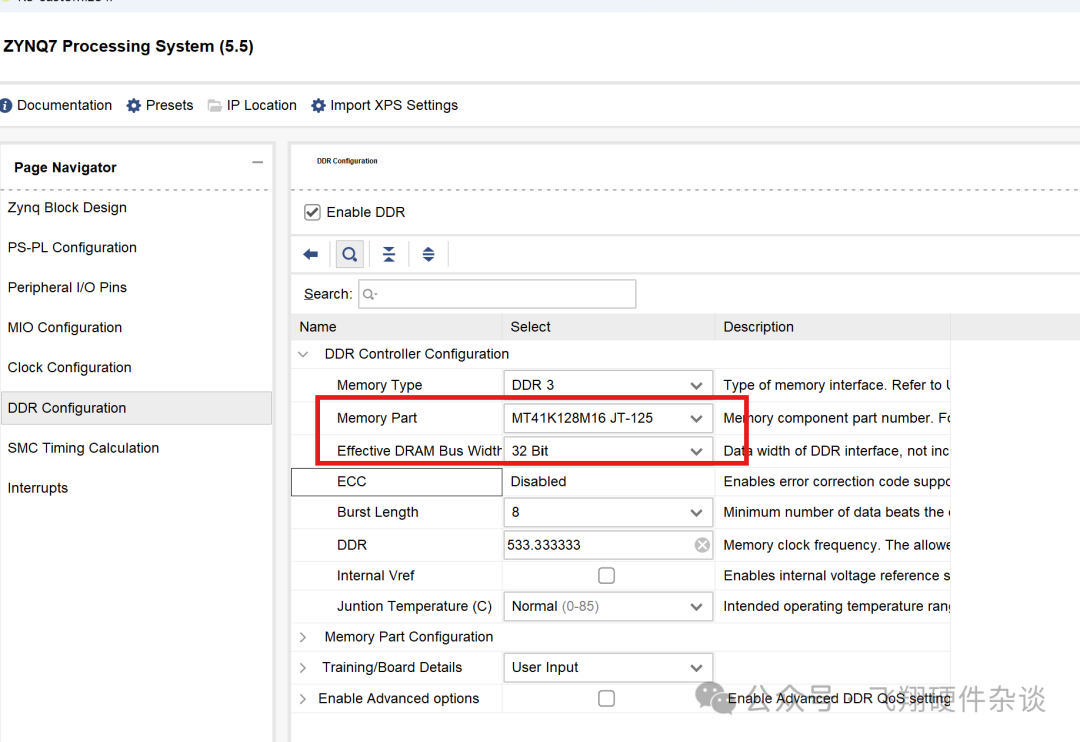Open the Effective DRAM Bus Width dropdown
This screenshot has width=1080, height=742.
point(608,451)
